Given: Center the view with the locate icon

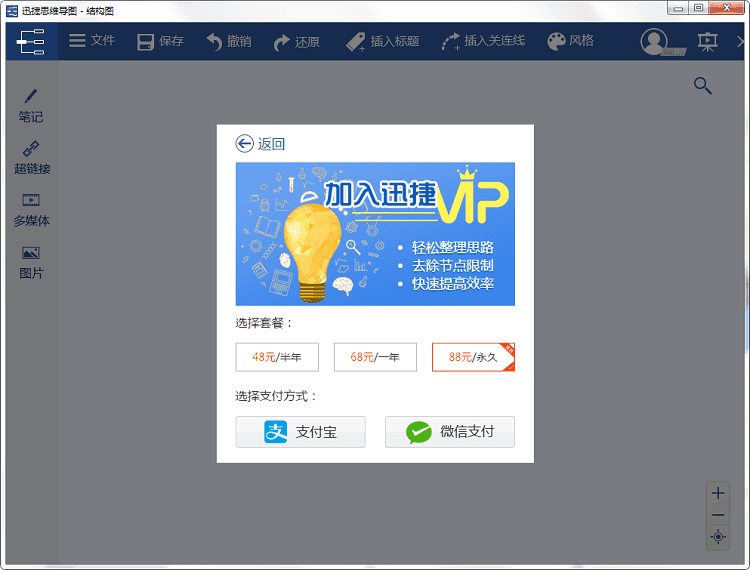Looking at the screenshot, I should [x=717, y=537].
